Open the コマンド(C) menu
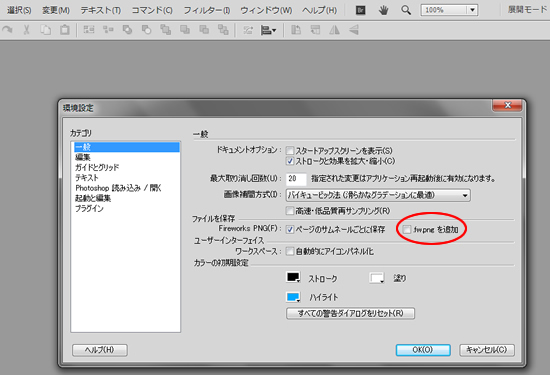 tap(152, 10)
